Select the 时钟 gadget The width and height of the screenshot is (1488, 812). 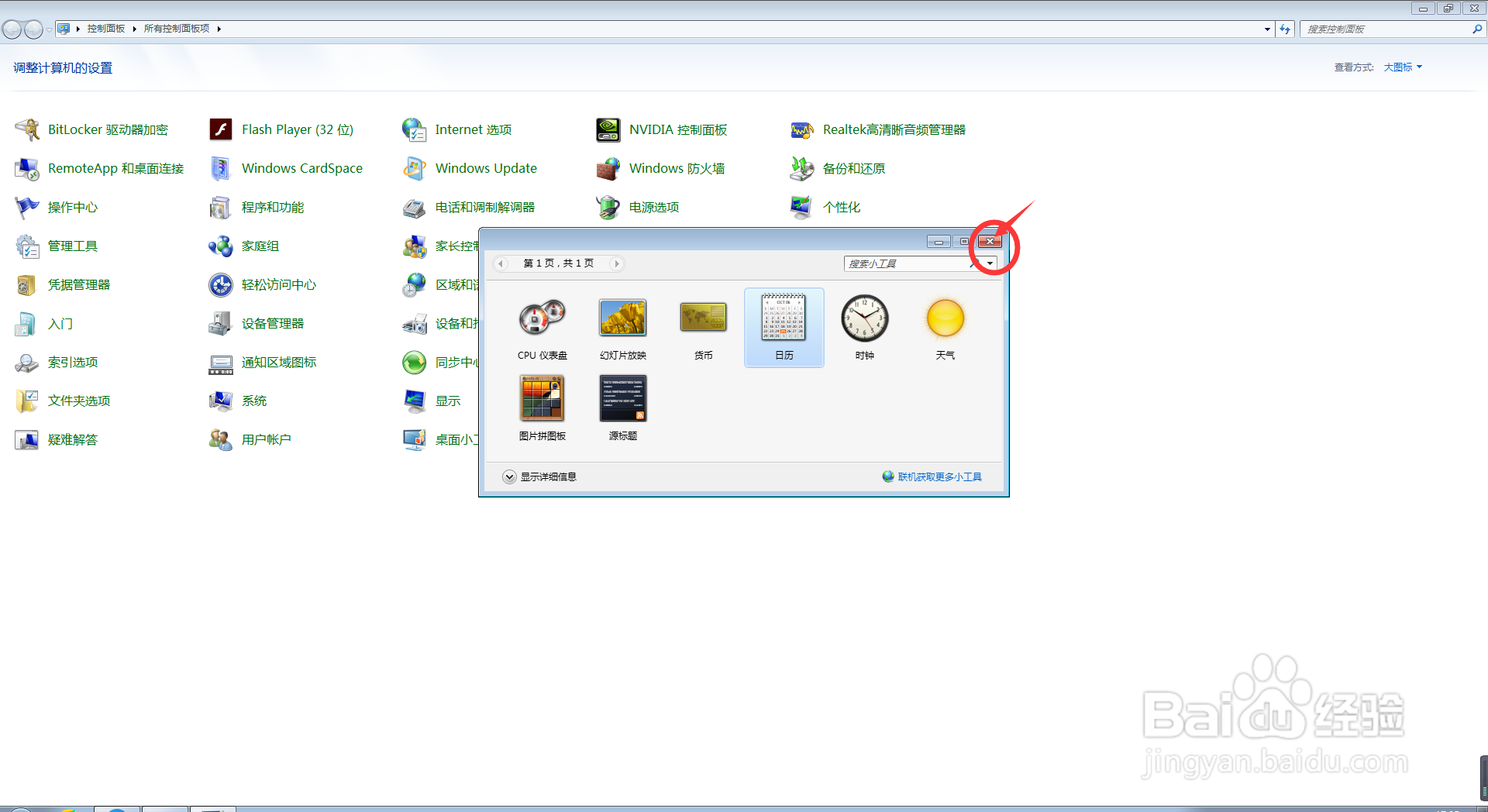(865, 328)
